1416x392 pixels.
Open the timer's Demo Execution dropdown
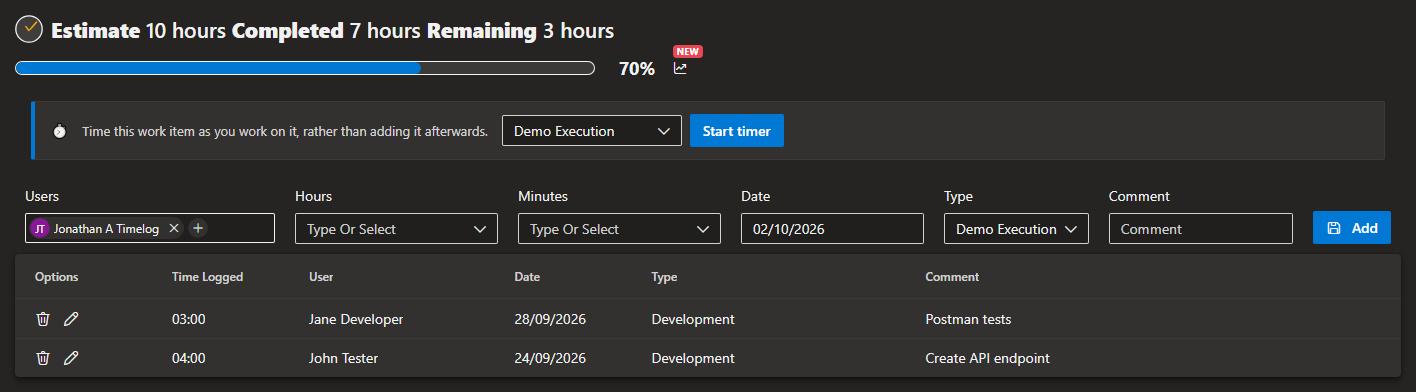[x=592, y=131]
